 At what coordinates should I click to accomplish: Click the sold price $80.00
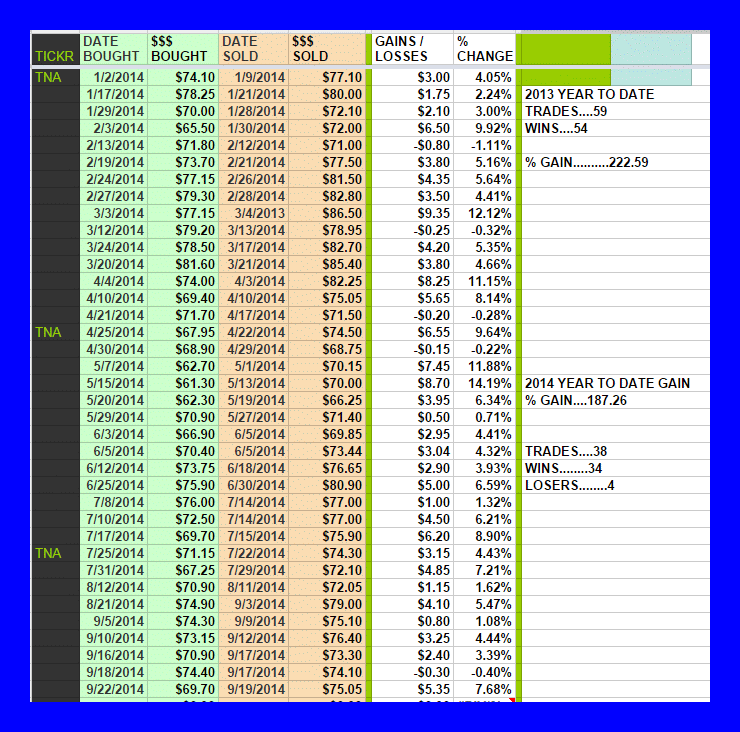(327, 94)
